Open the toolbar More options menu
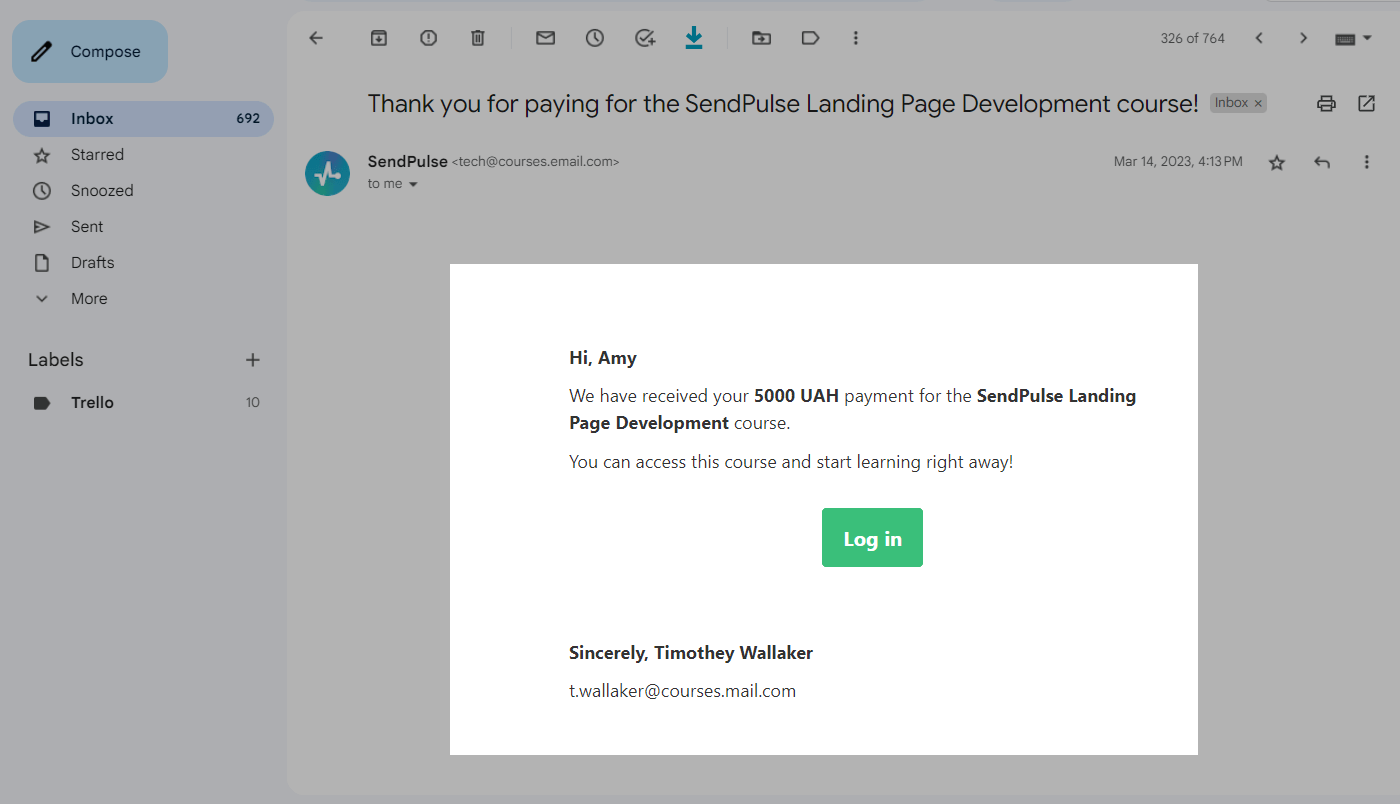Viewport: 1400px width, 804px height. [855, 38]
